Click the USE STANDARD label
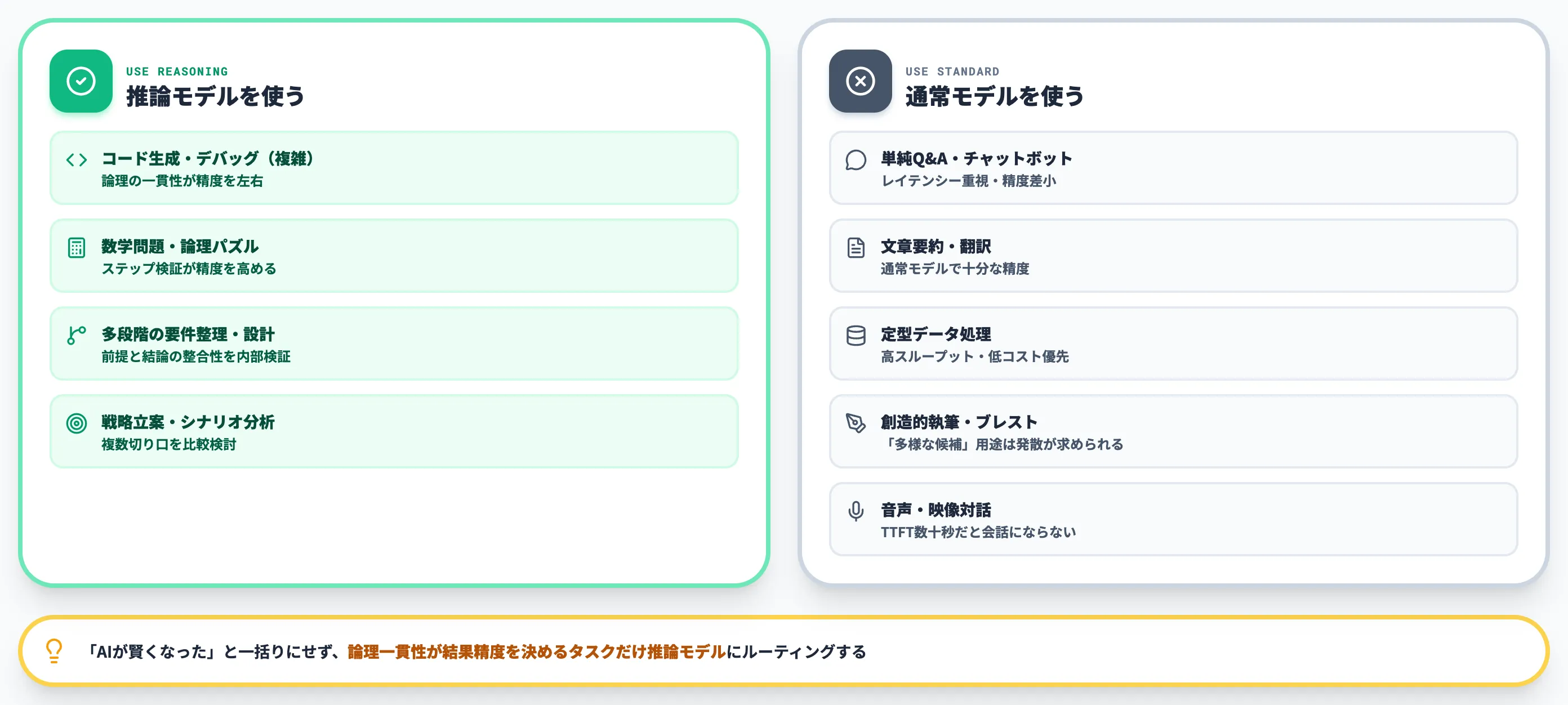 pyautogui.click(x=952, y=71)
